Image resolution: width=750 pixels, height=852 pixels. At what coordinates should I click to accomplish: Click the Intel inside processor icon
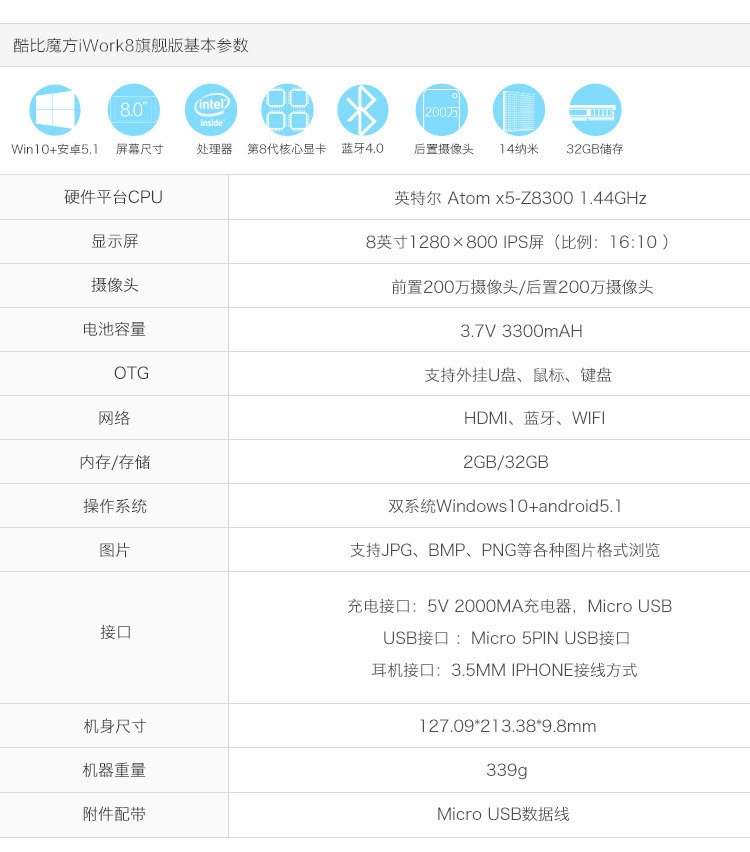[211, 110]
